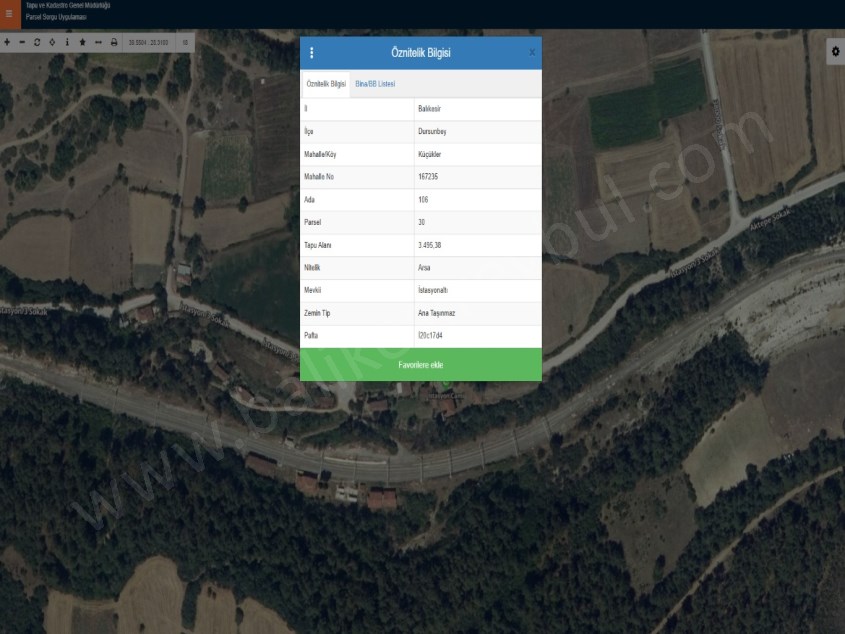Click the refresh map icon

click(x=37, y=43)
